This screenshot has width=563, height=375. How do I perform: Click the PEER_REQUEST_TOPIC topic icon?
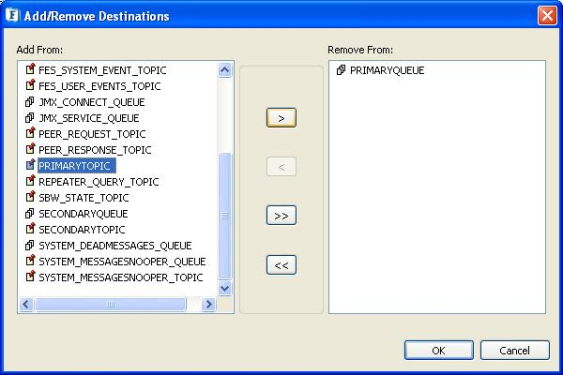tap(31, 133)
